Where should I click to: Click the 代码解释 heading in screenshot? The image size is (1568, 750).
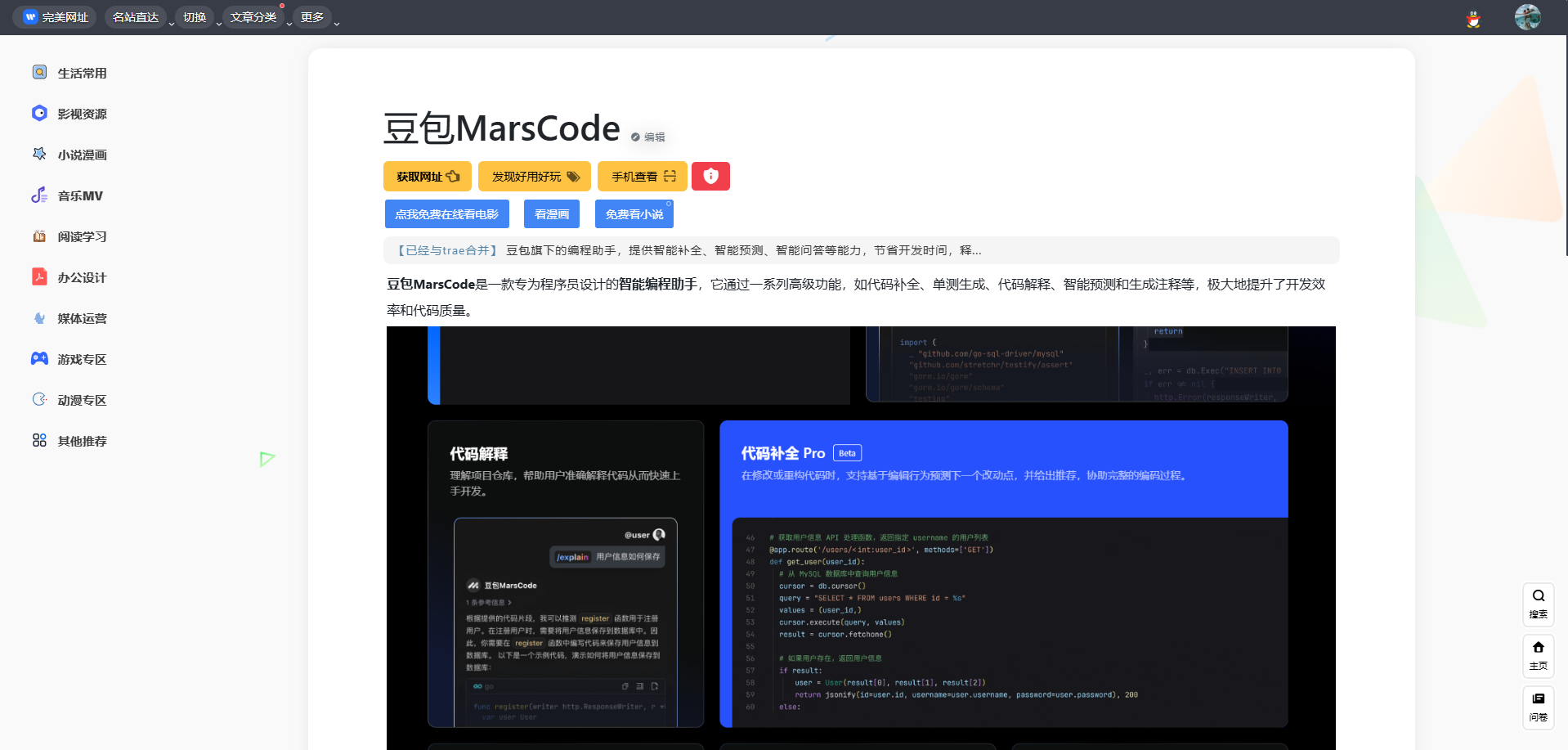(478, 454)
